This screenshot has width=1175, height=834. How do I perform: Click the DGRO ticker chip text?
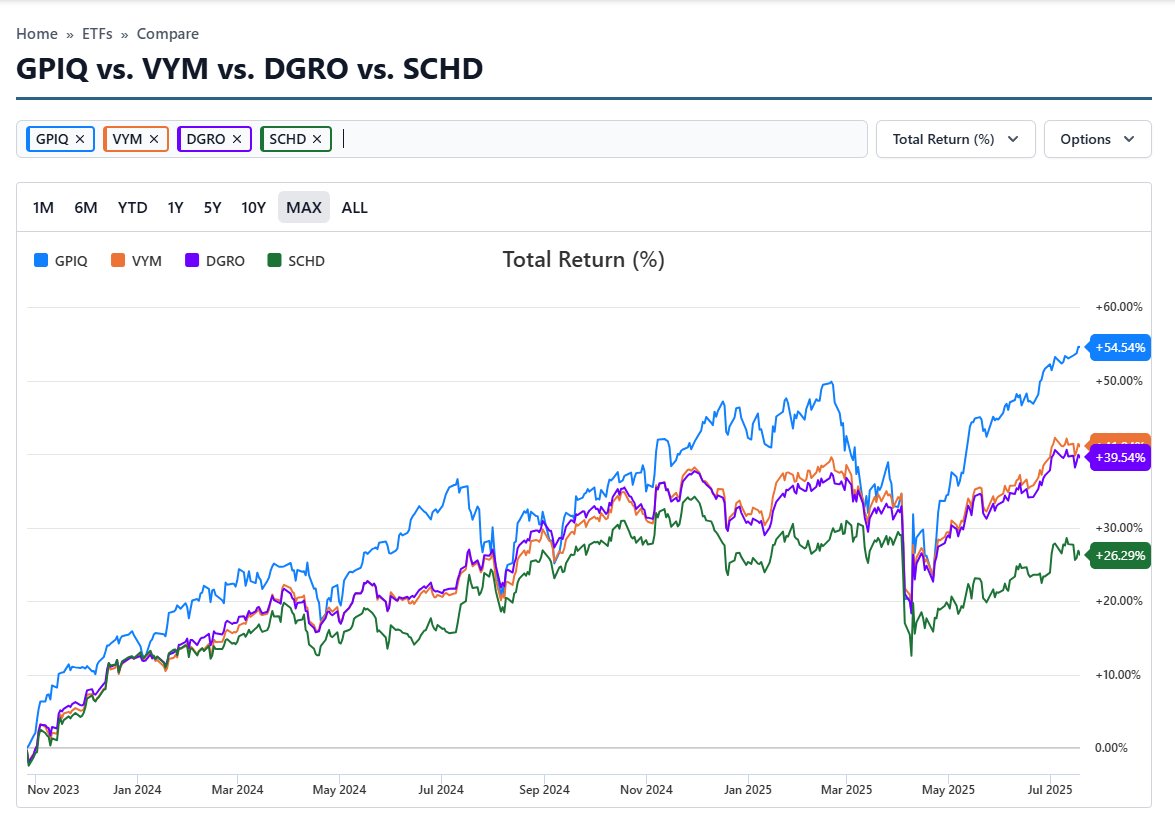coord(205,139)
